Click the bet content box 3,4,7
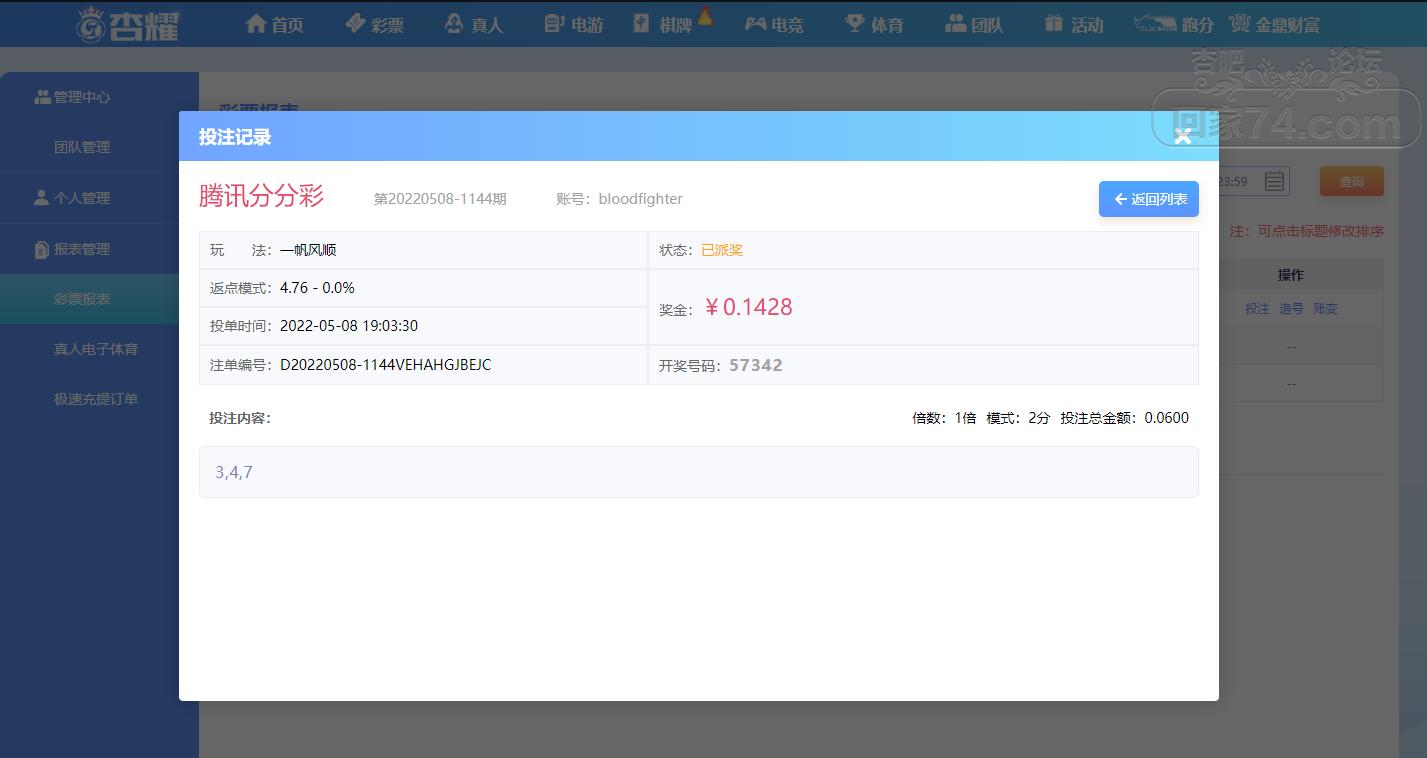 tap(698, 472)
